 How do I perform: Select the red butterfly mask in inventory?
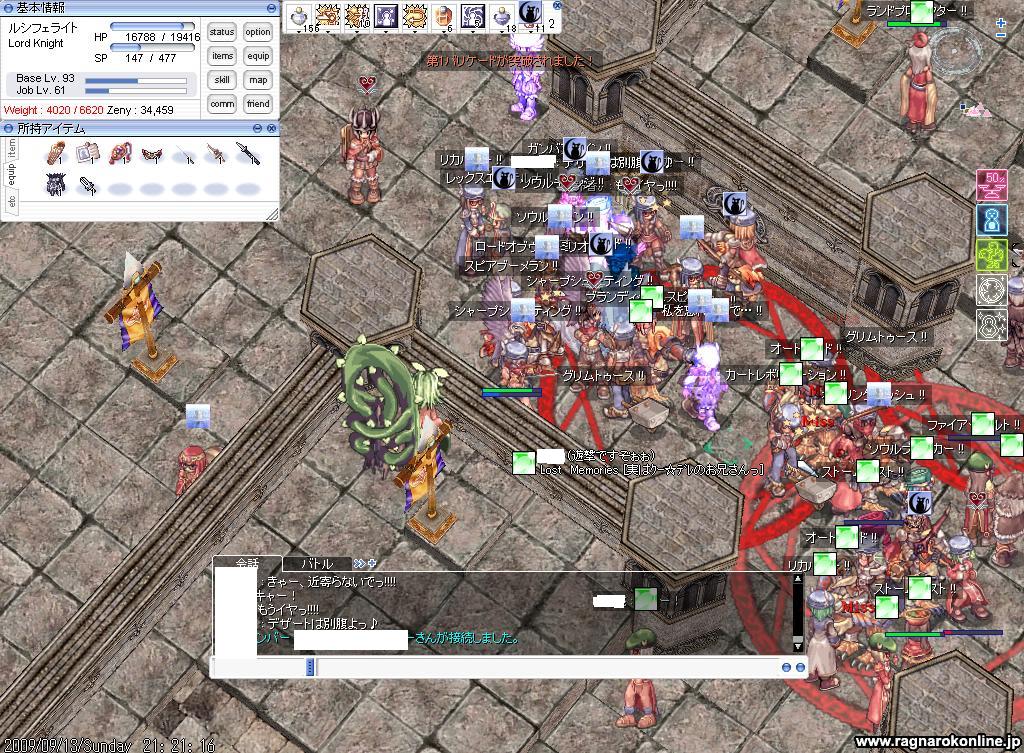pos(152,155)
